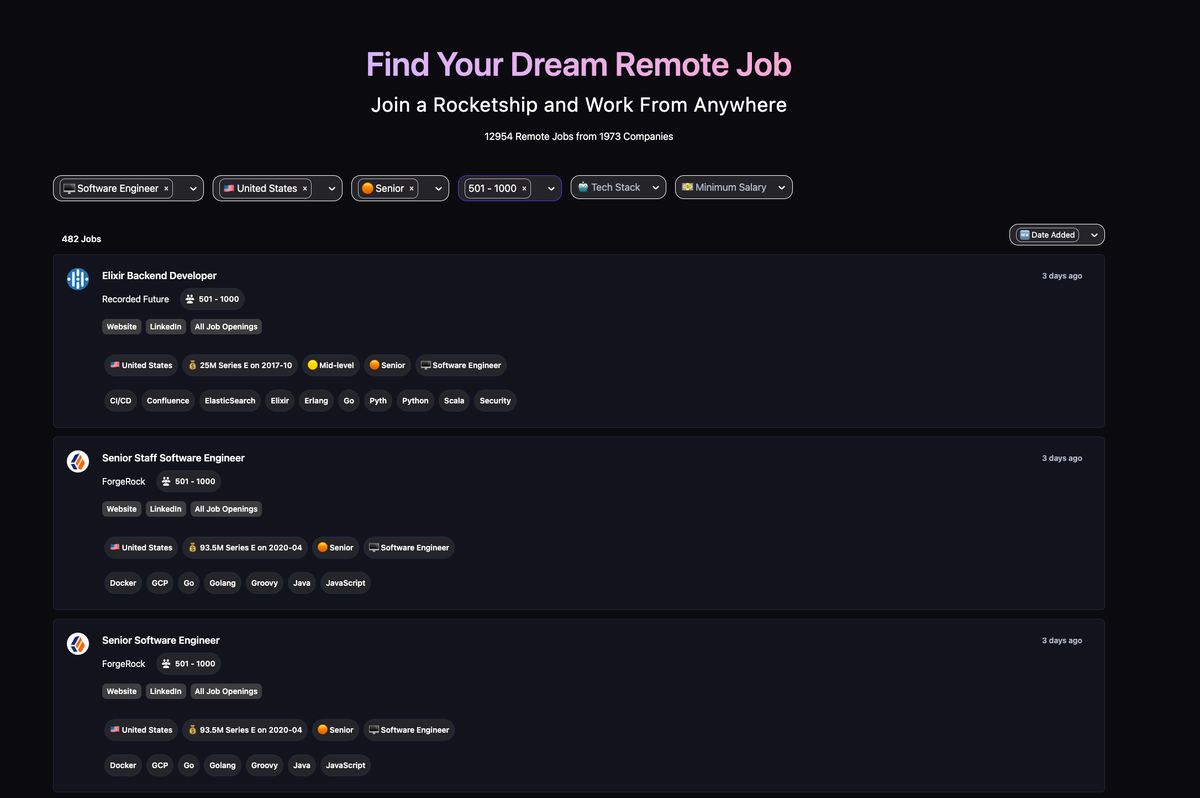Expand the Senior filter chevron
The width and height of the screenshot is (1200, 798).
click(x=437, y=188)
